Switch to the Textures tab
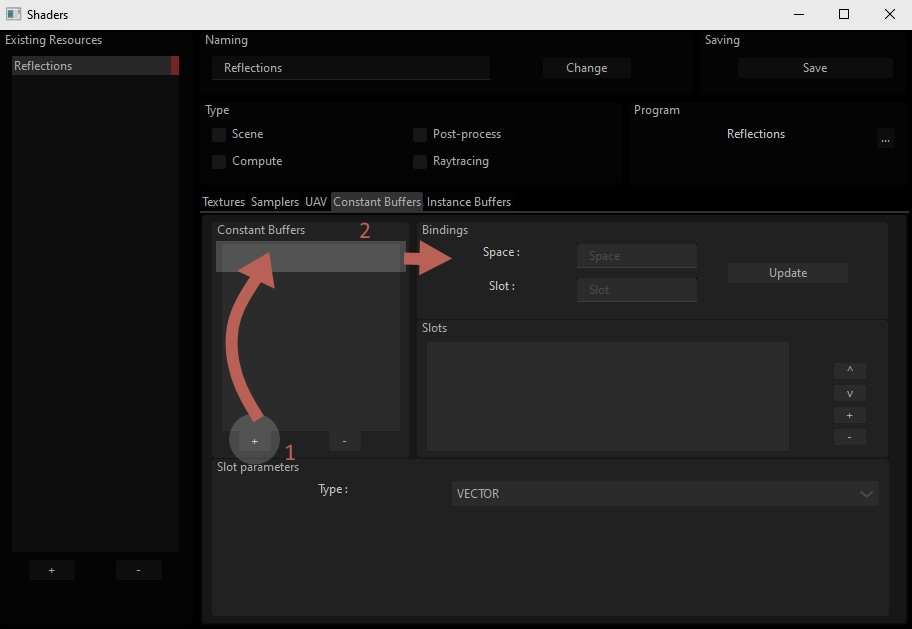912x629 pixels. pos(223,202)
